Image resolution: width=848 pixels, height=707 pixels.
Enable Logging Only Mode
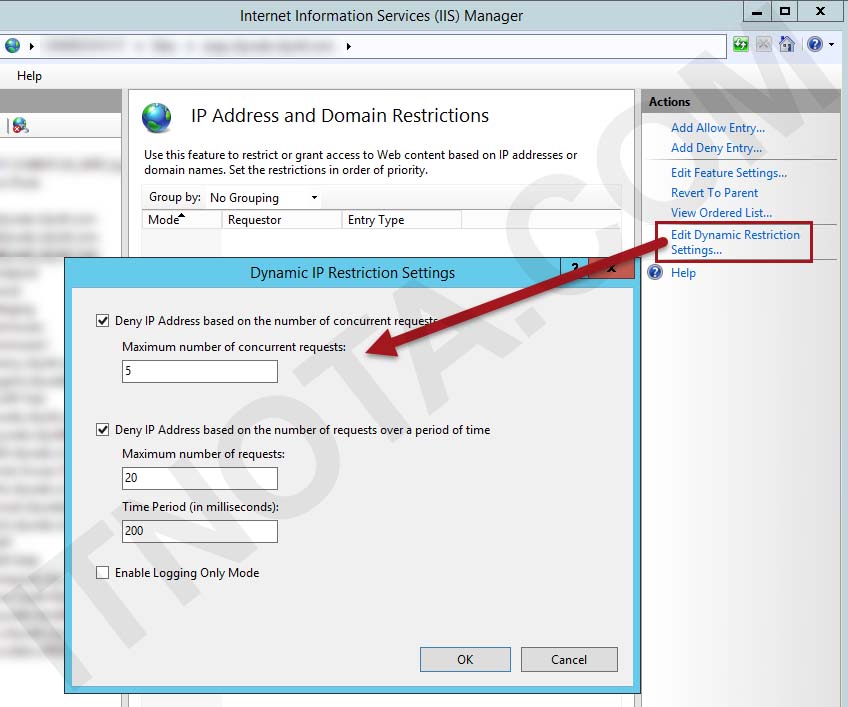click(102, 572)
